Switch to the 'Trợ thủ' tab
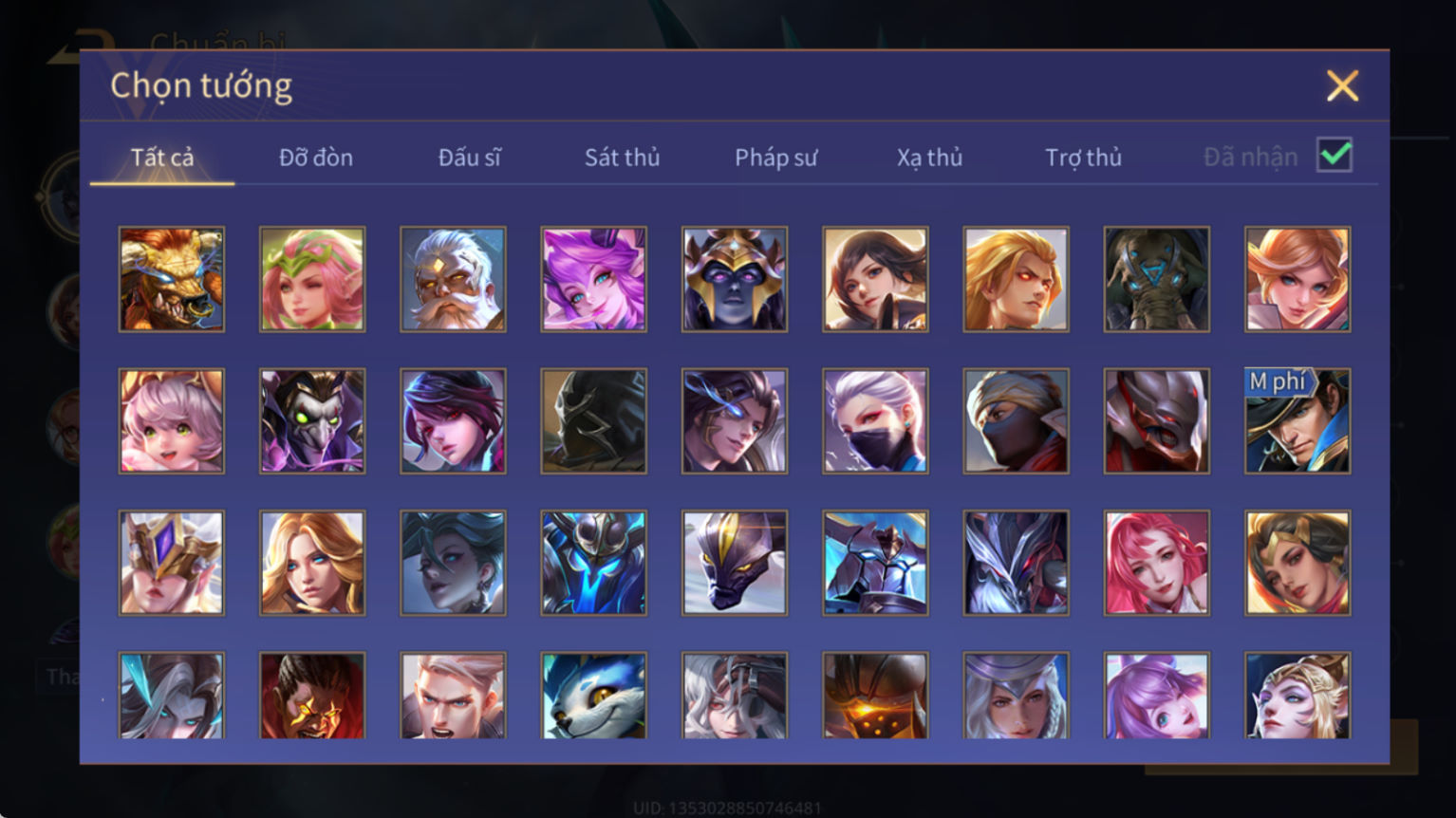The image size is (1456, 818). point(1083,158)
